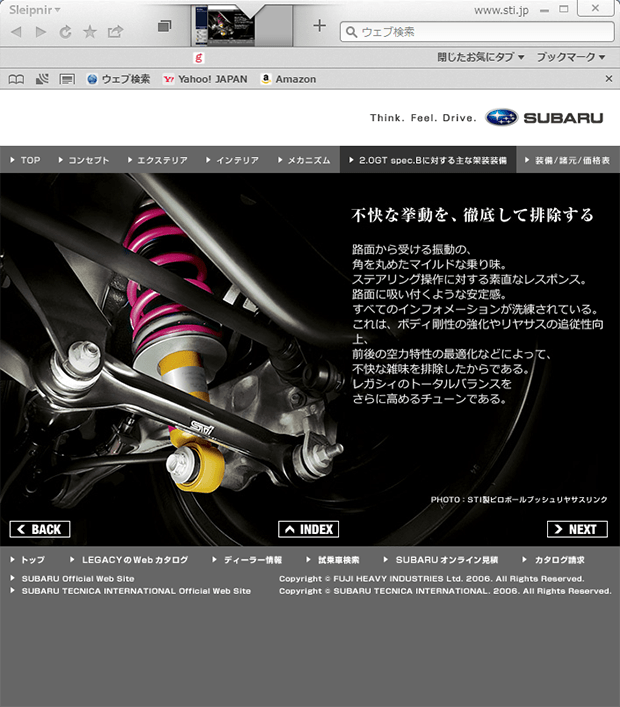Screen dimensions: 620x707
Task: Open the Amazon bookmark
Action: point(289,79)
